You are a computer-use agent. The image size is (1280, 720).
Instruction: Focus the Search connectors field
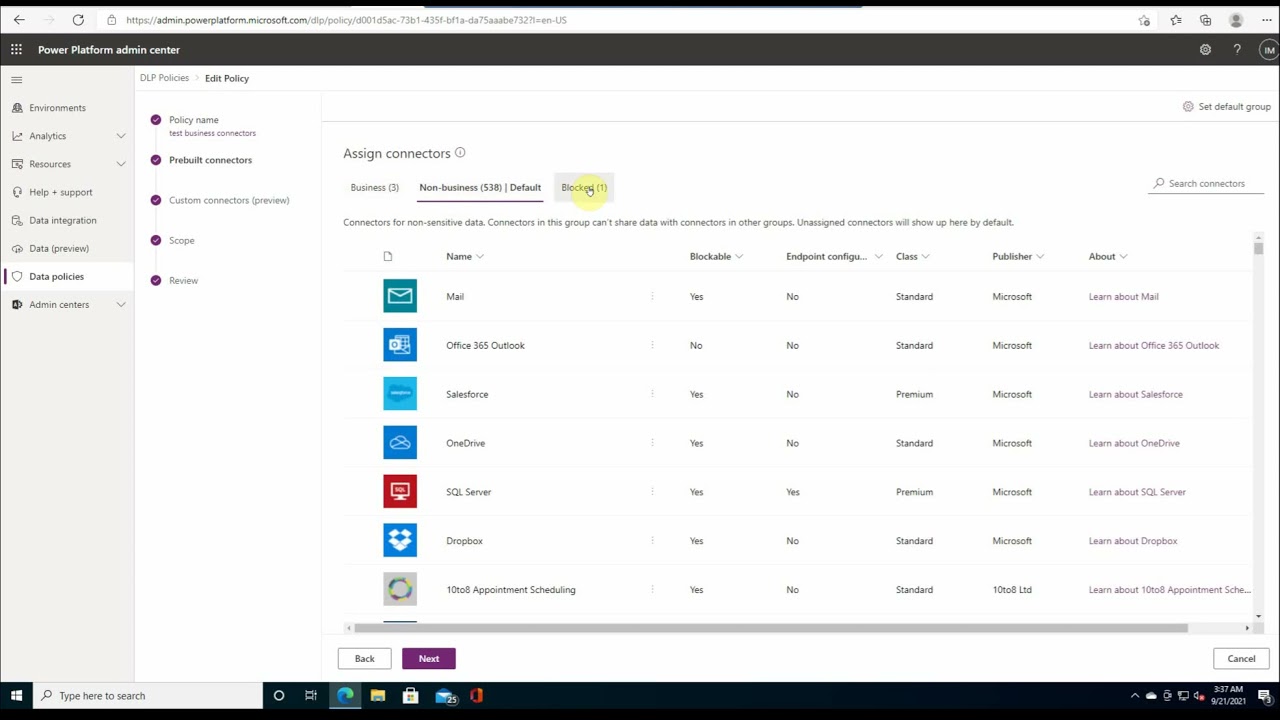(x=1207, y=184)
